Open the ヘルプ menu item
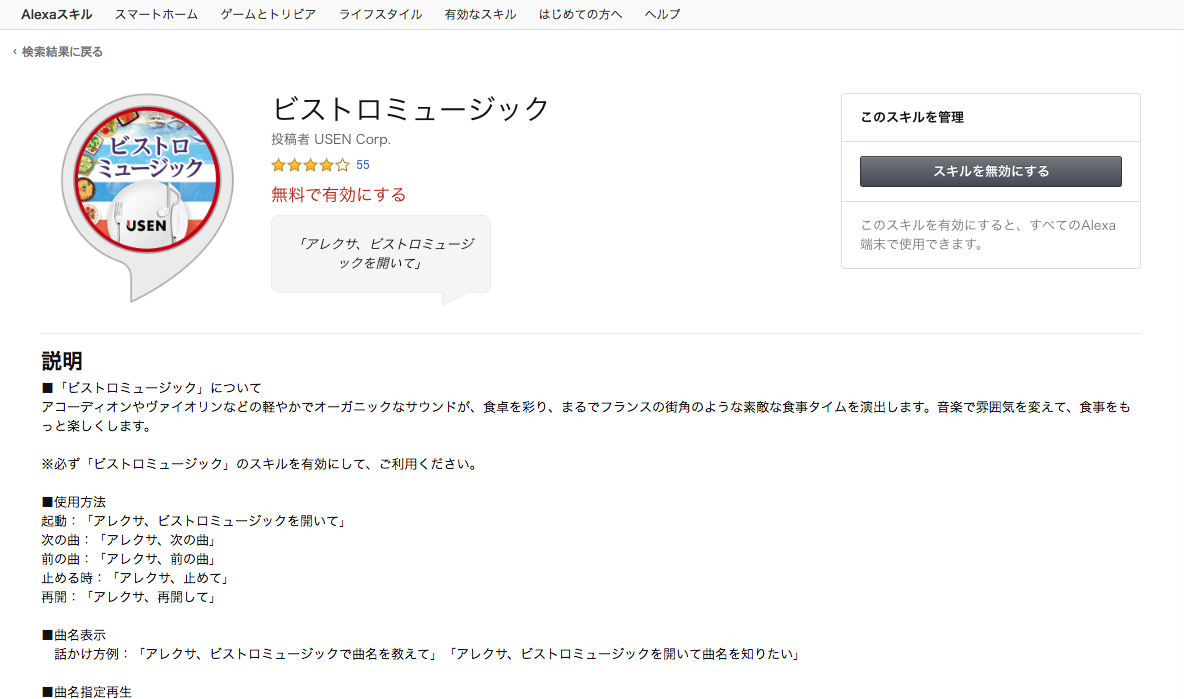 coord(662,14)
